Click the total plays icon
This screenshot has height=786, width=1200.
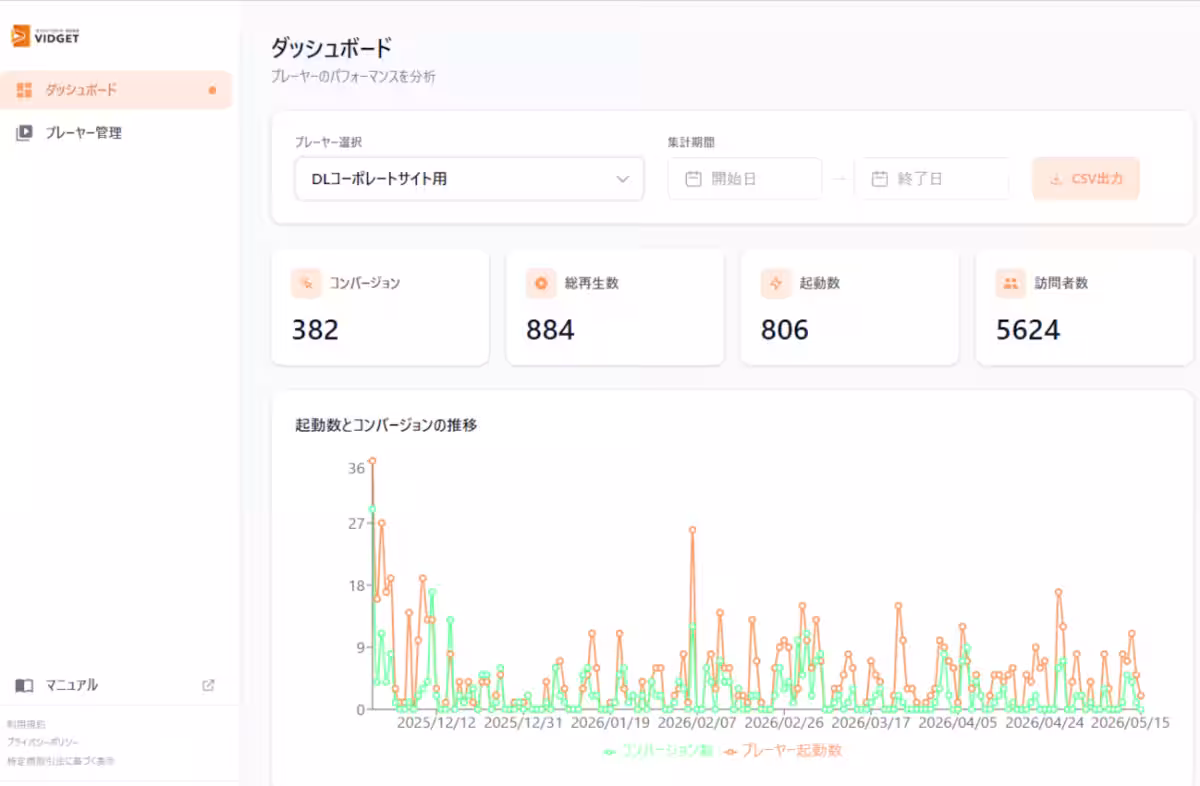click(x=541, y=283)
